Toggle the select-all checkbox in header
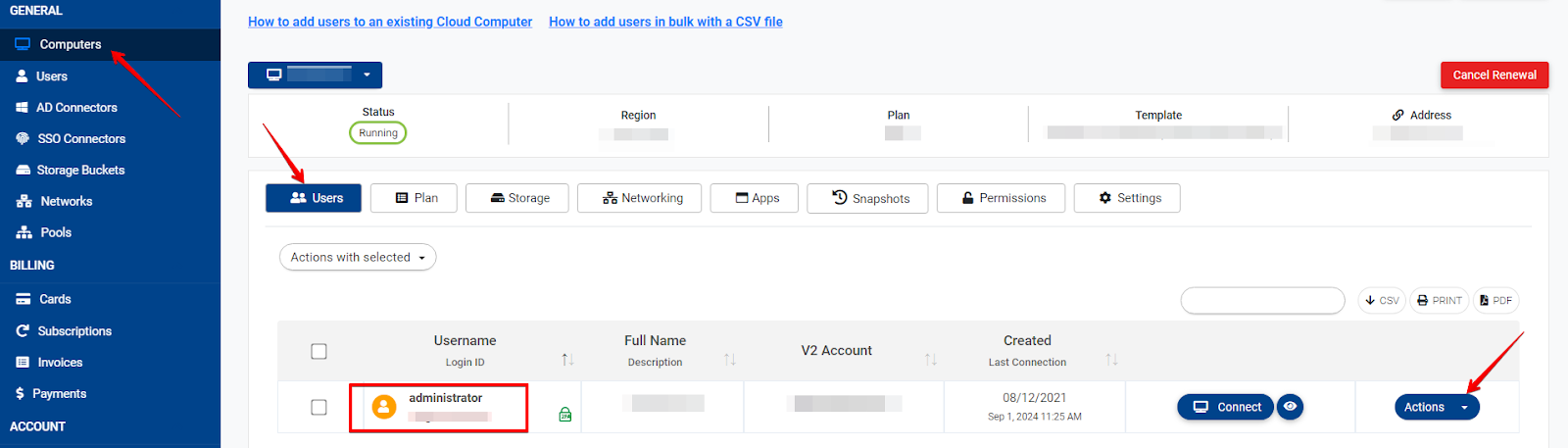This screenshot has height=448, width=1568. point(318,351)
